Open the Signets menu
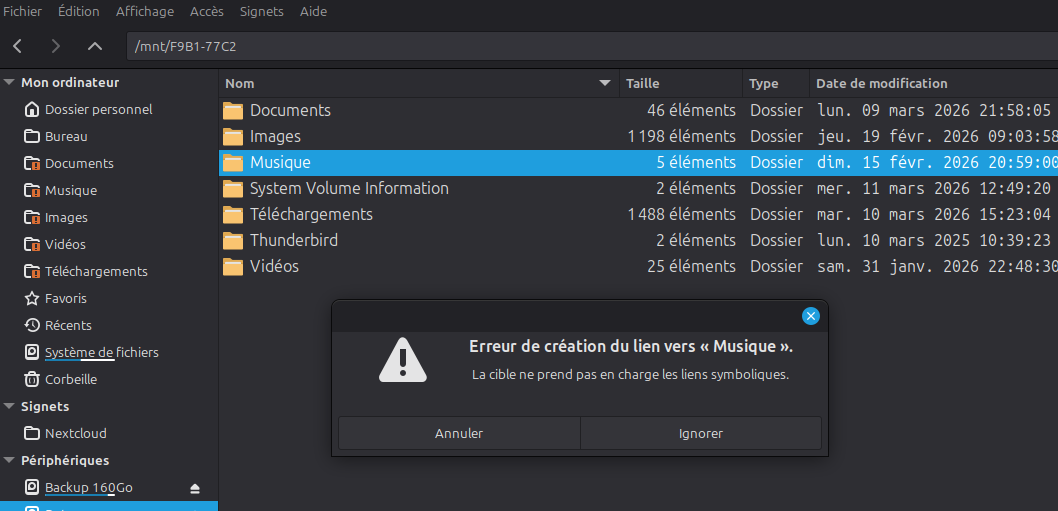Viewport: 1058px width, 511px height. point(261,11)
